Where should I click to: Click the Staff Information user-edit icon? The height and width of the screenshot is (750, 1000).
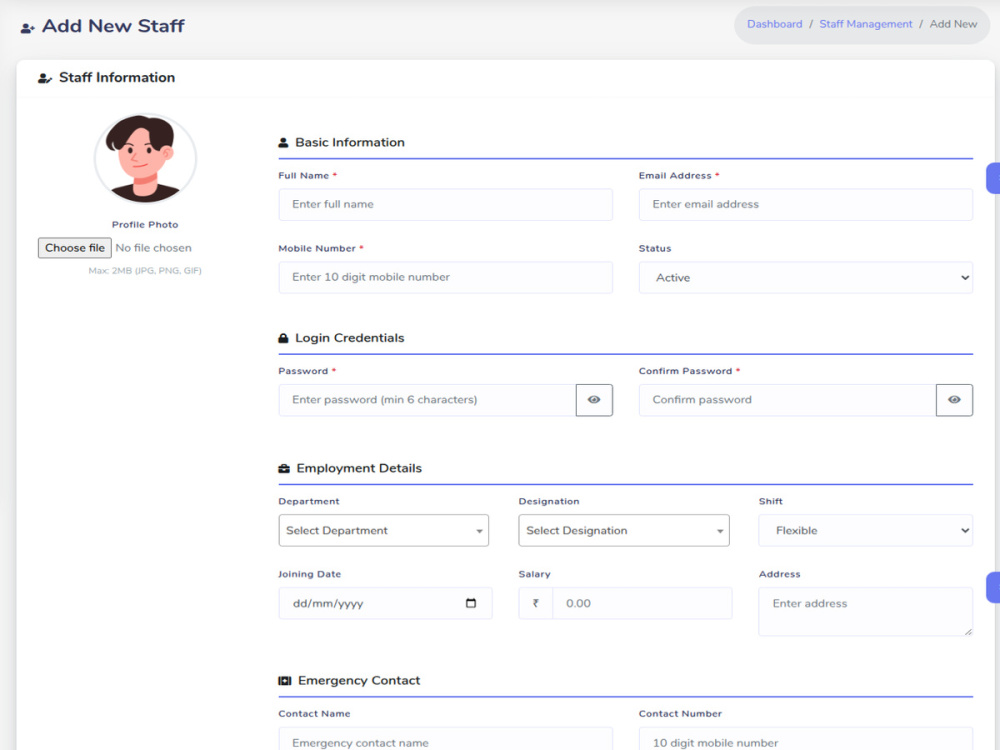(x=45, y=78)
